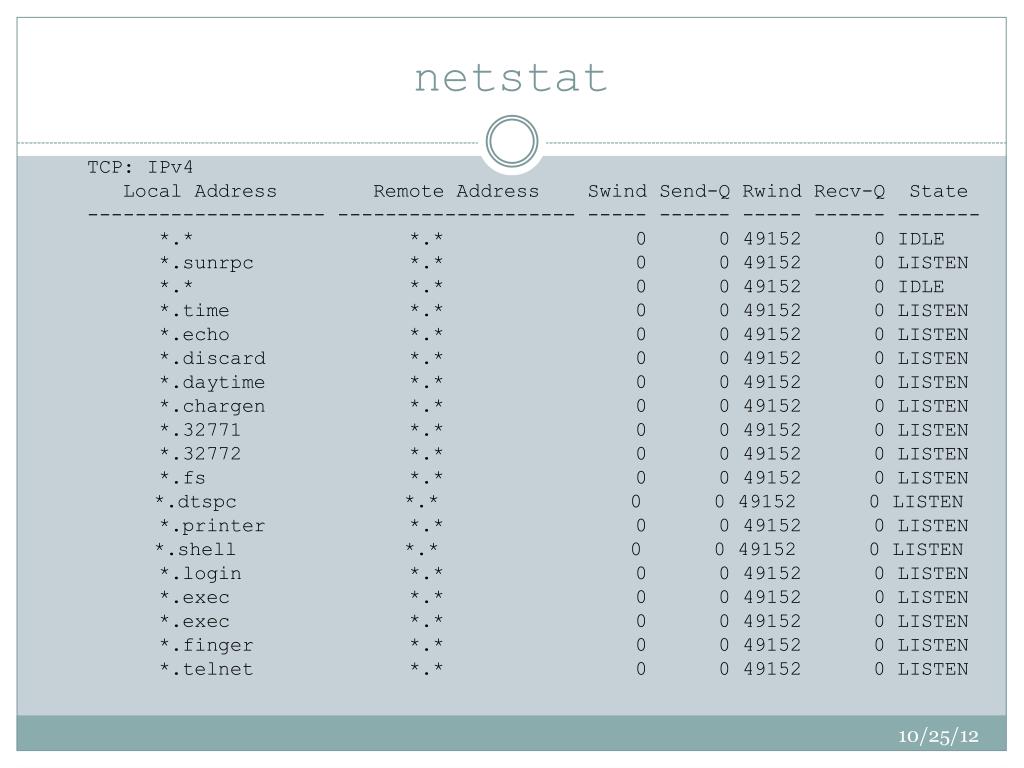
Task: Select the '*.time' local address entry
Action: [195, 311]
